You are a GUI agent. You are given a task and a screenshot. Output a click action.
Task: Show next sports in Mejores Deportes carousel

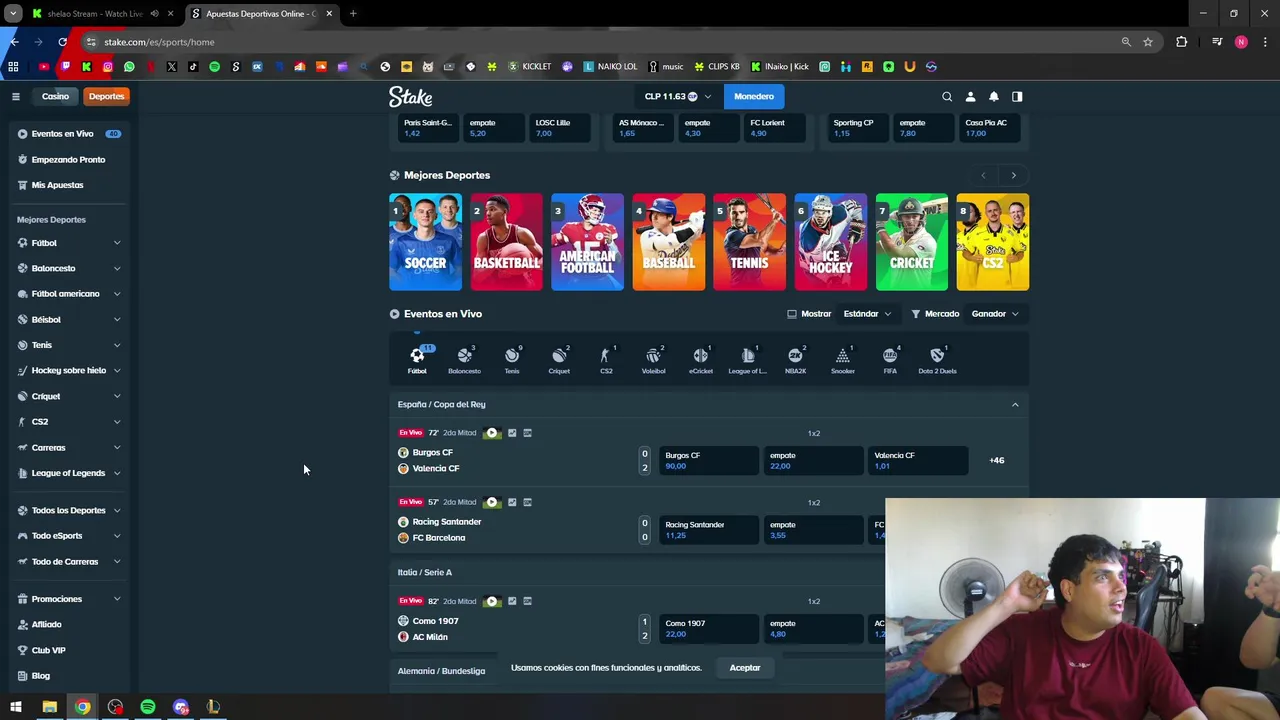point(1013,175)
